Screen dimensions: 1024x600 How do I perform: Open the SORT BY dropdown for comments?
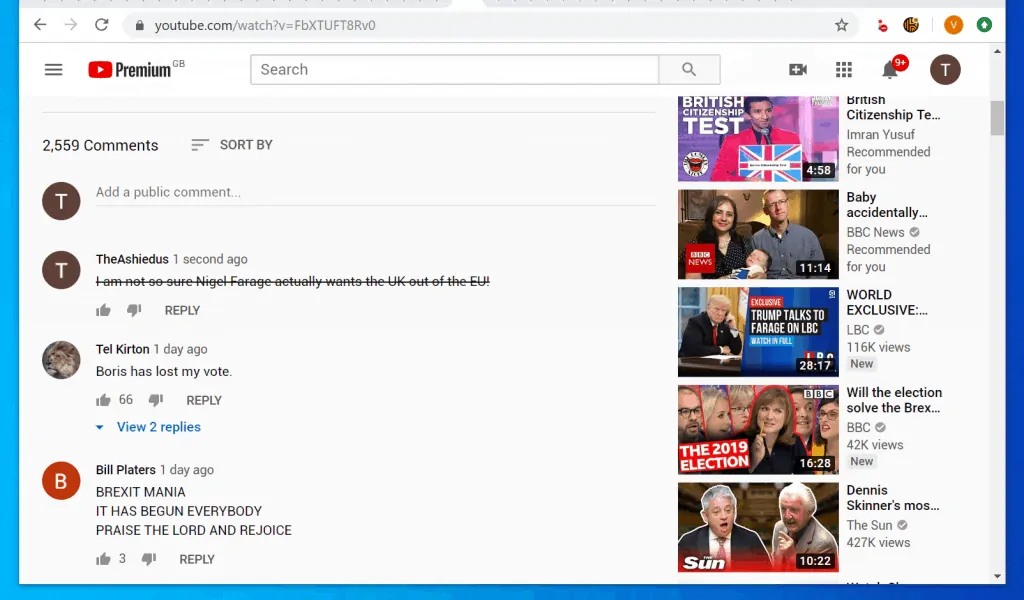[x=231, y=144]
